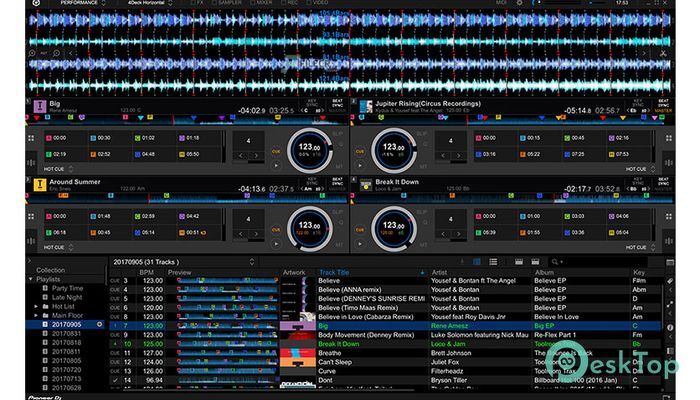The width and height of the screenshot is (700, 400).
Task: Click the CUE button on deck 4
Action: click(360, 229)
